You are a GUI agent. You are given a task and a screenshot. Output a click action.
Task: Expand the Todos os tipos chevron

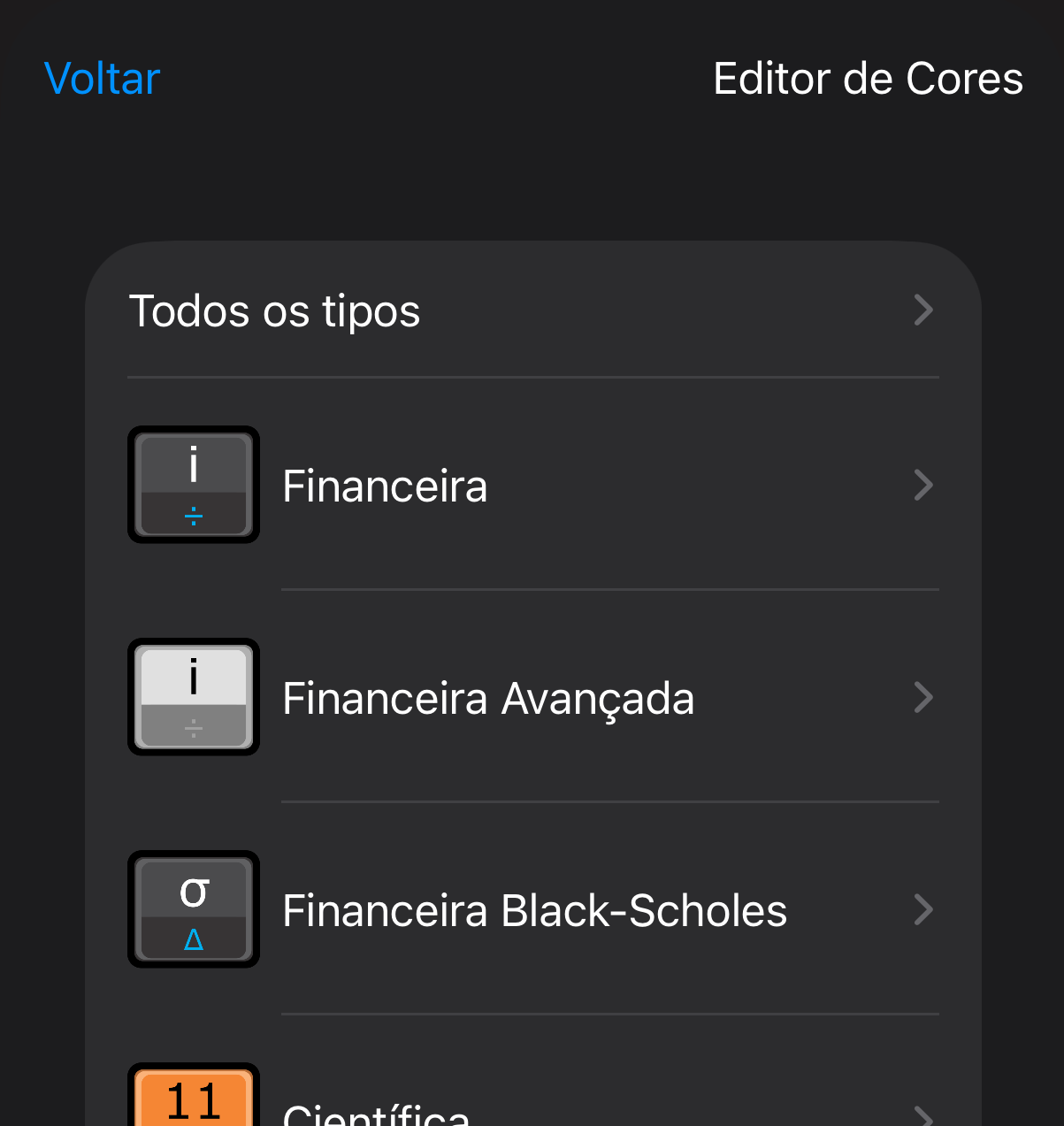point(923,310)
